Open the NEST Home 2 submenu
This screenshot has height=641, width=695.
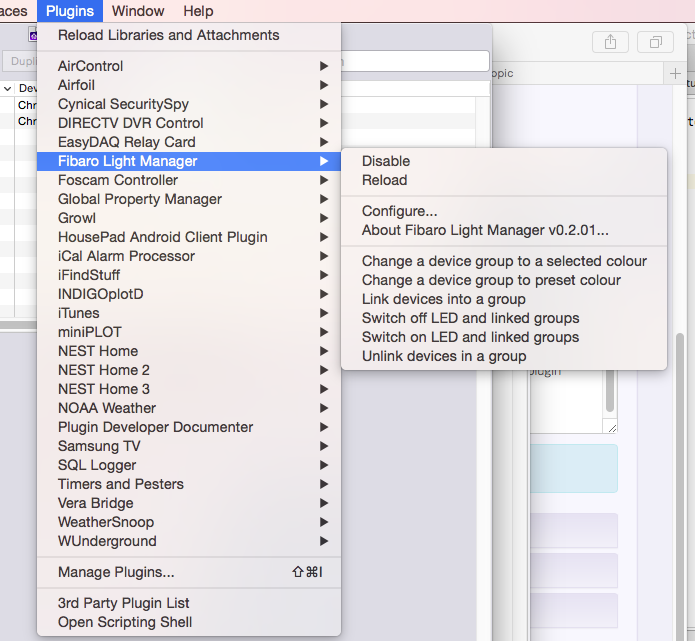[x=189, y=370]
